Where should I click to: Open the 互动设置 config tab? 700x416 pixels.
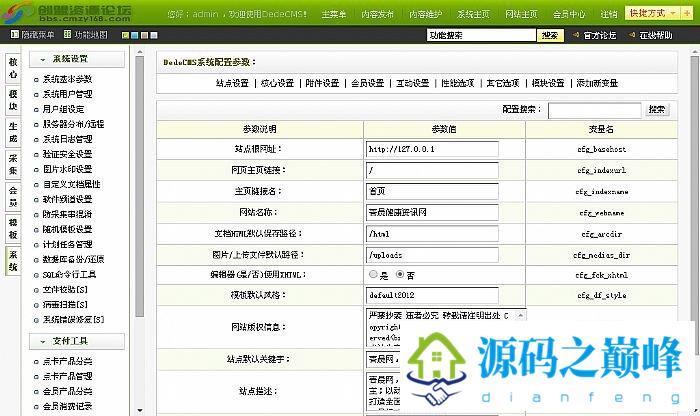click(x=412, y=83)
